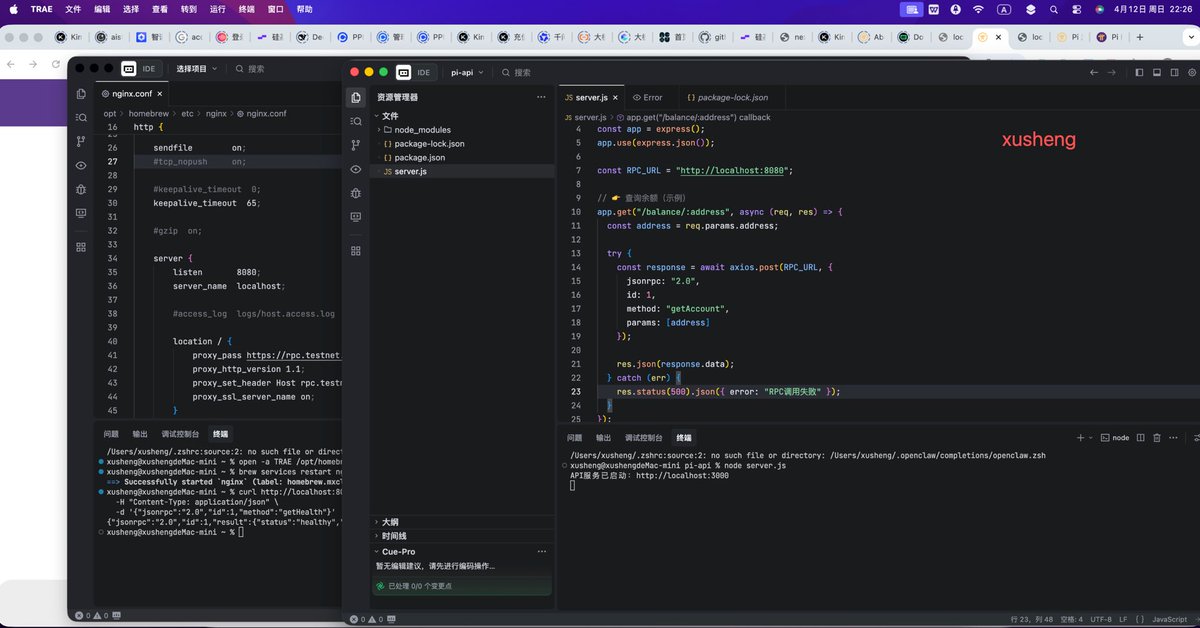This screenshot has height=628, width=1200.
Task: Open 选择项目 dropdown in nginx.conf window
Action: pos(196,69)
